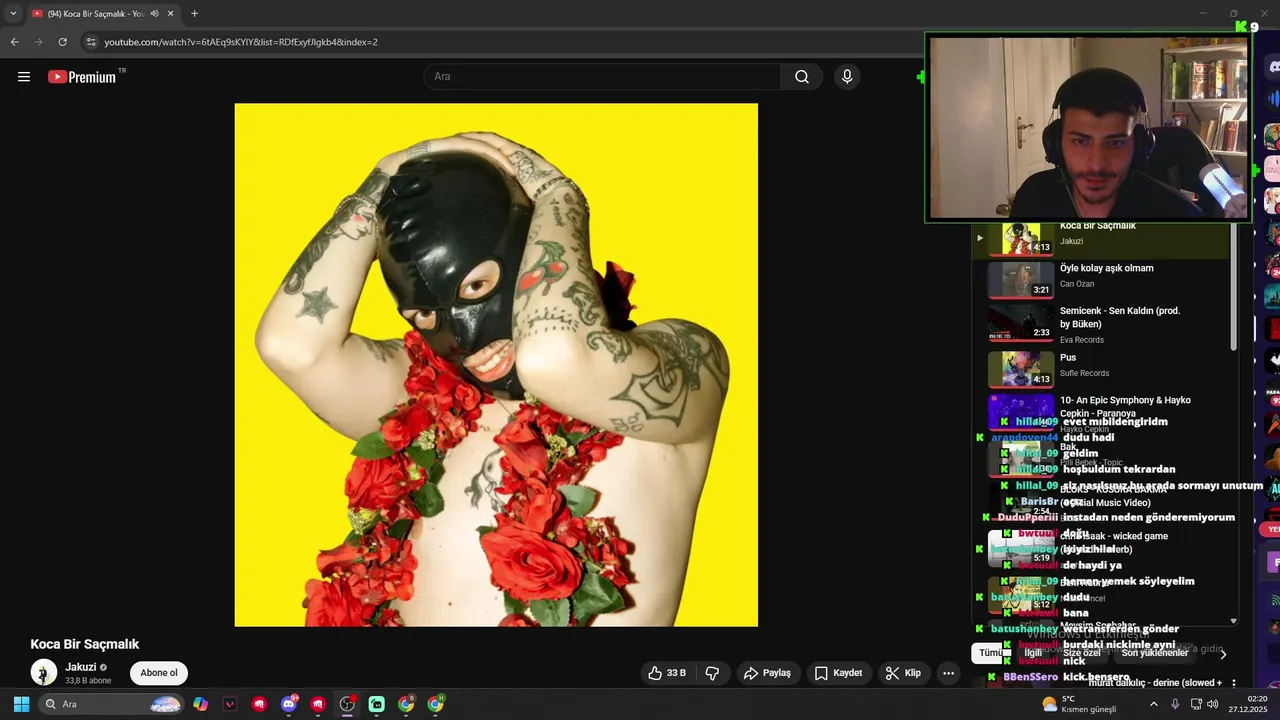Expand hidden system tray icons chevron
This screenshot has height=720, width=1280.
pos(1153,704)
